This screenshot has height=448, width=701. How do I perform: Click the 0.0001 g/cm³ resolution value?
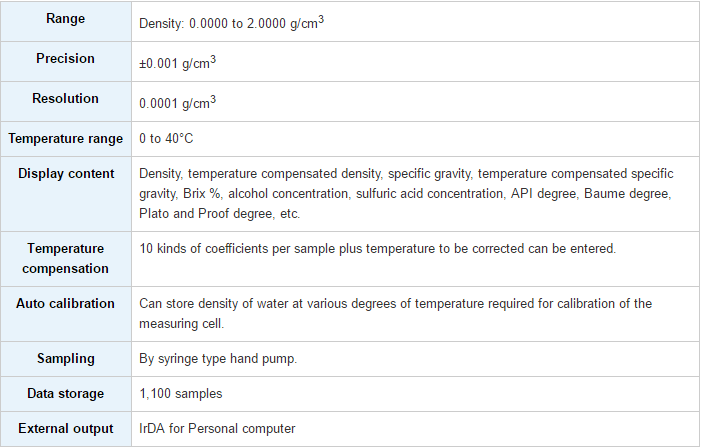pos(177,102)
